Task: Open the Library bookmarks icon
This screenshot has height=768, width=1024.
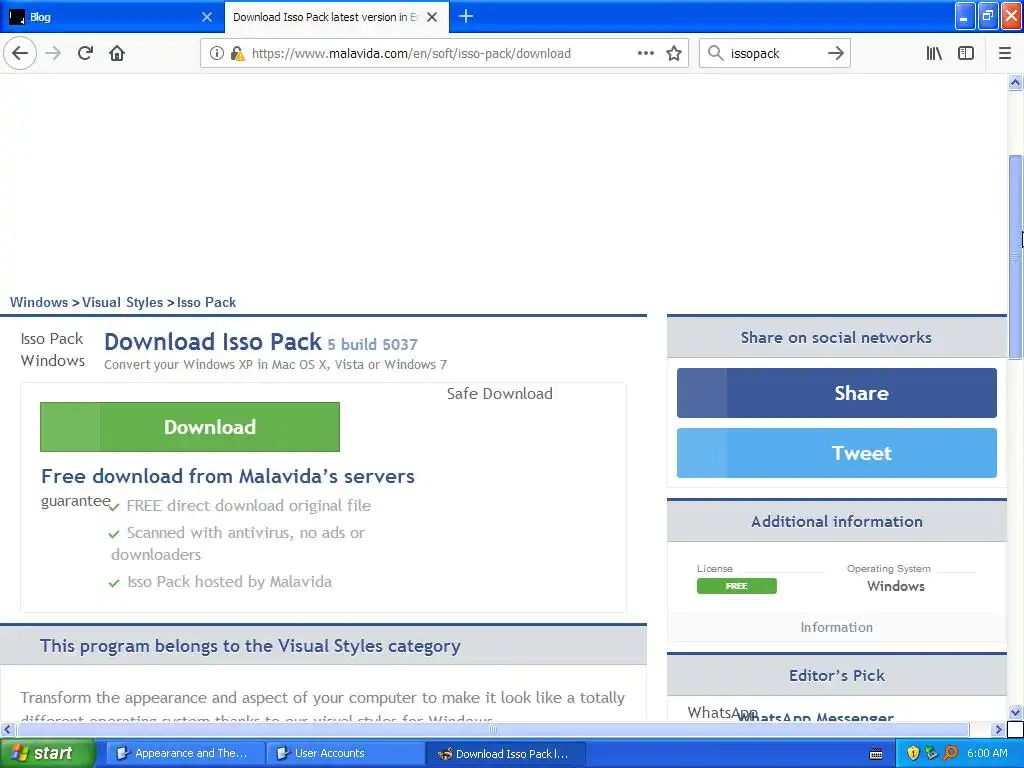Action: pyautogui.click(x=934, y=54)
